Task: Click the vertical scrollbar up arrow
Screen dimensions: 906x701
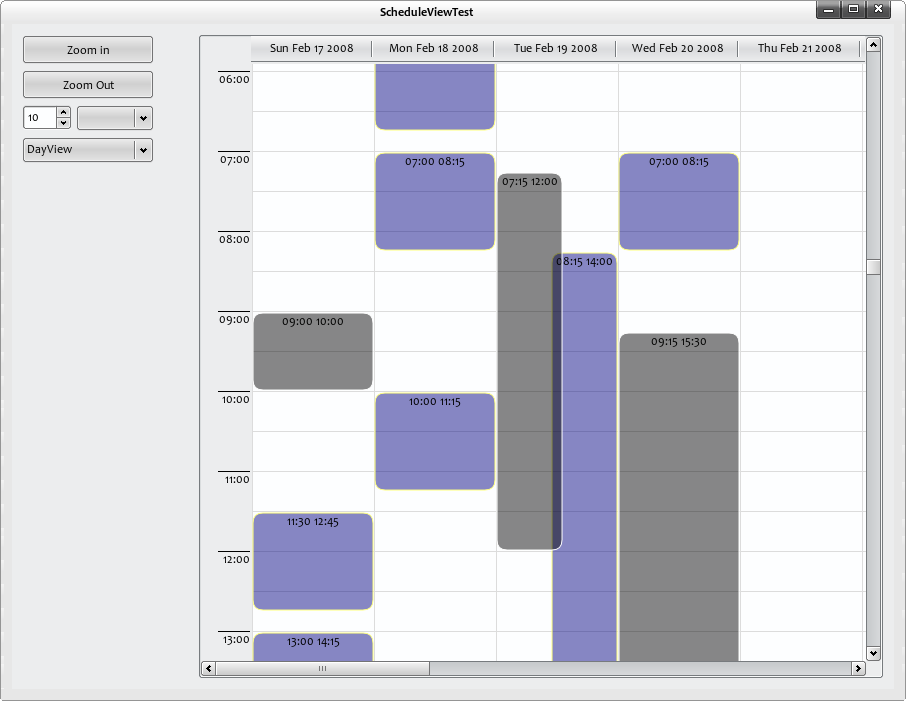Action: click(873, 44)
